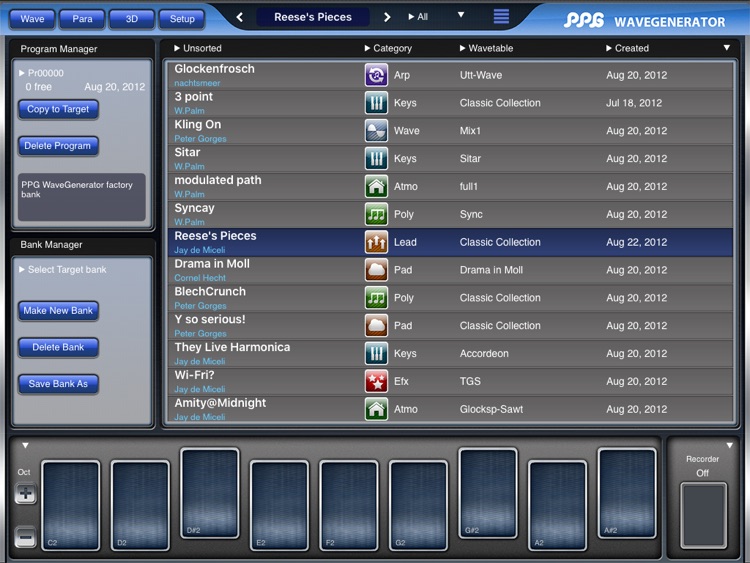
Task: Tap the D2 key pad
Action: point(140,506)
